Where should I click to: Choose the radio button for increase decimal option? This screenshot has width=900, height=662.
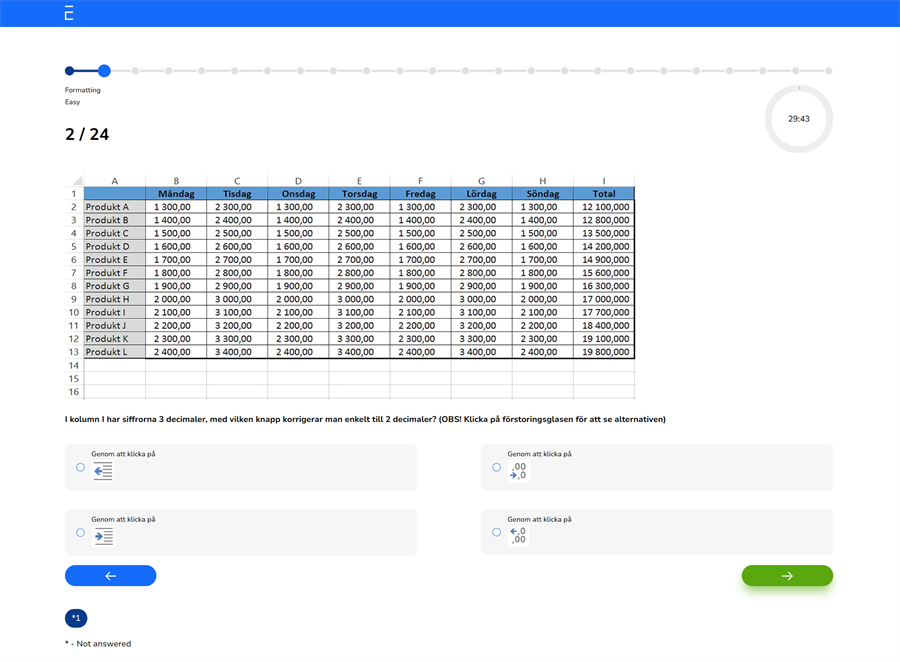(x=497, y=533)
